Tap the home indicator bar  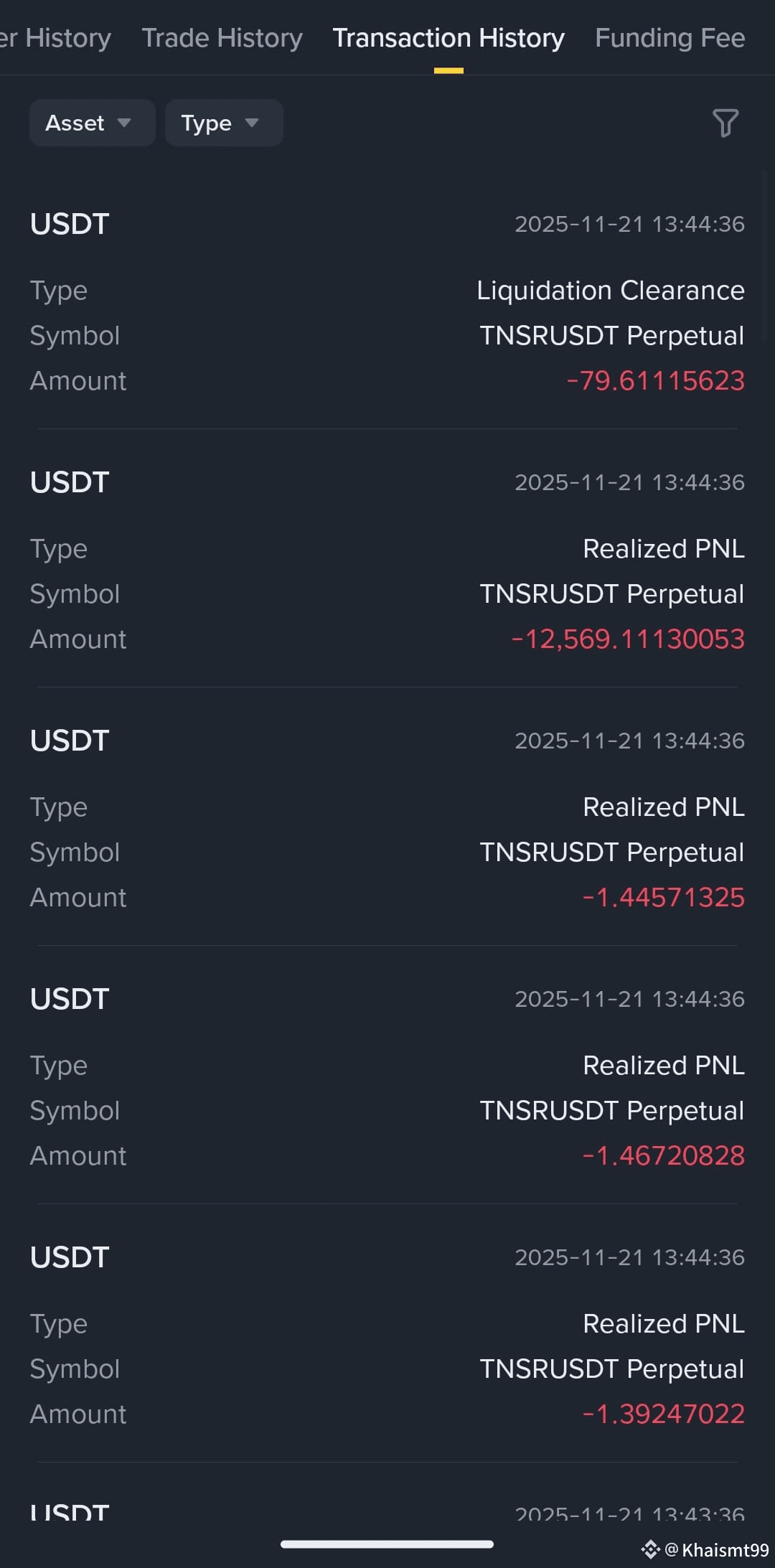pos(387,1544)
